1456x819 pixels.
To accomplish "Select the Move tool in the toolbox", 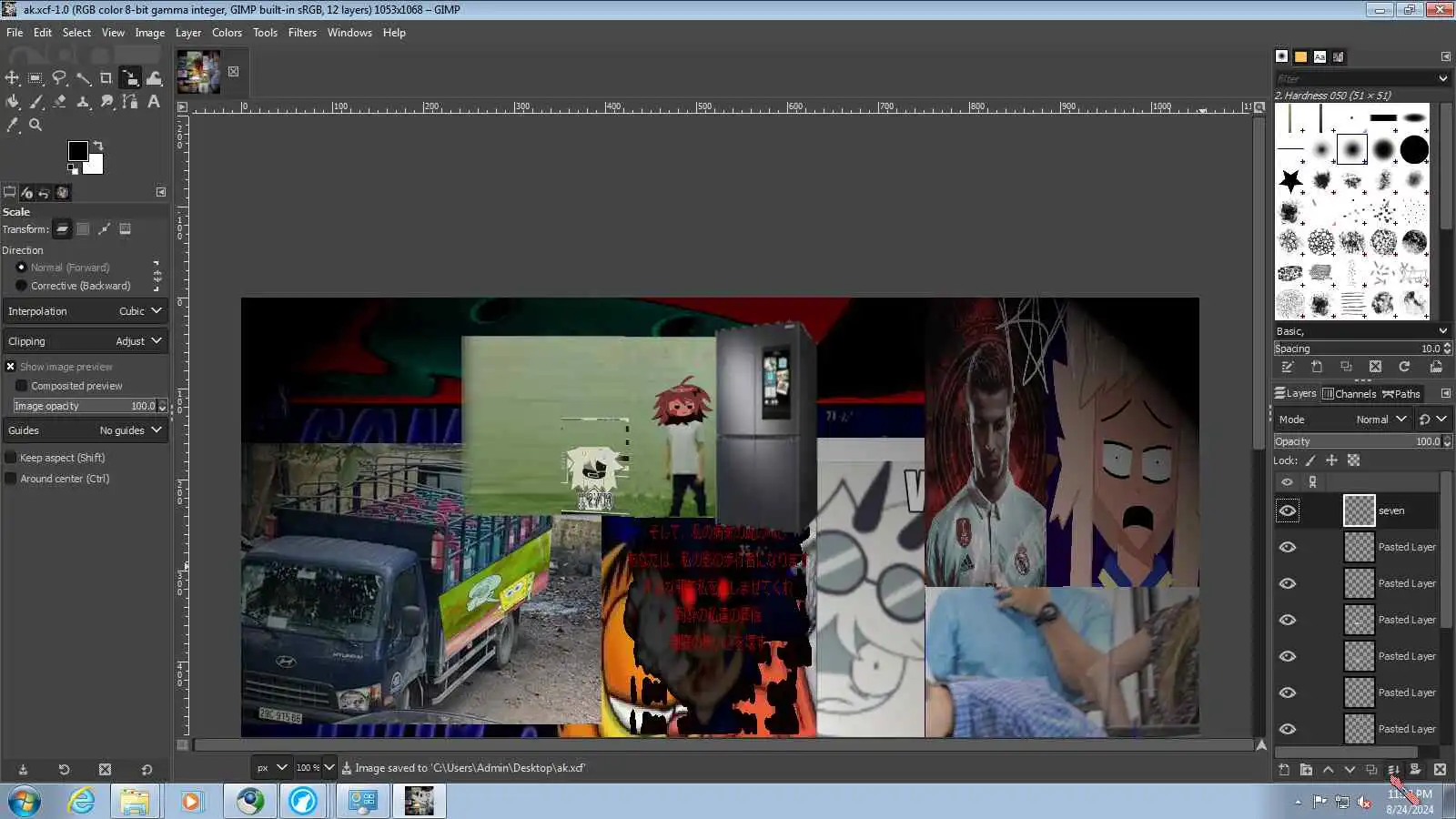I will tap(12, 78).
